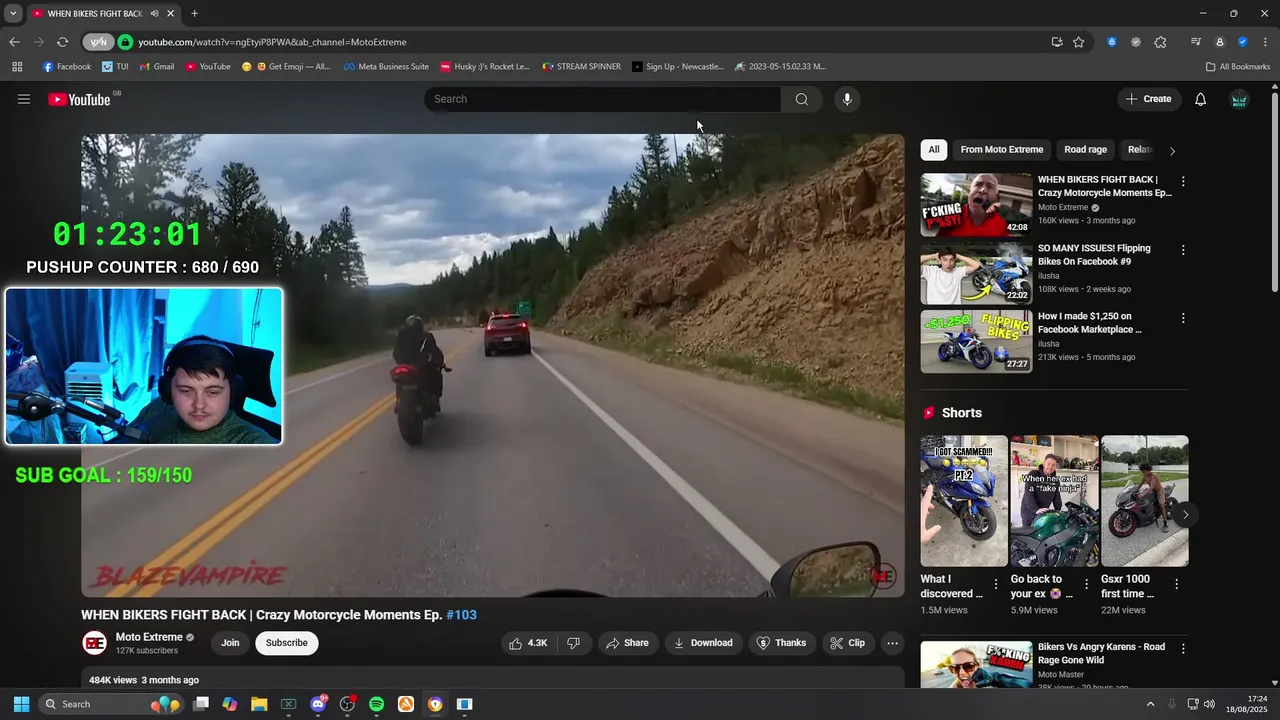Open Meta Business Suite bookmark
Image resolution: width=1280 pixels, height=720 pixels.
click(x=386, y=67)
